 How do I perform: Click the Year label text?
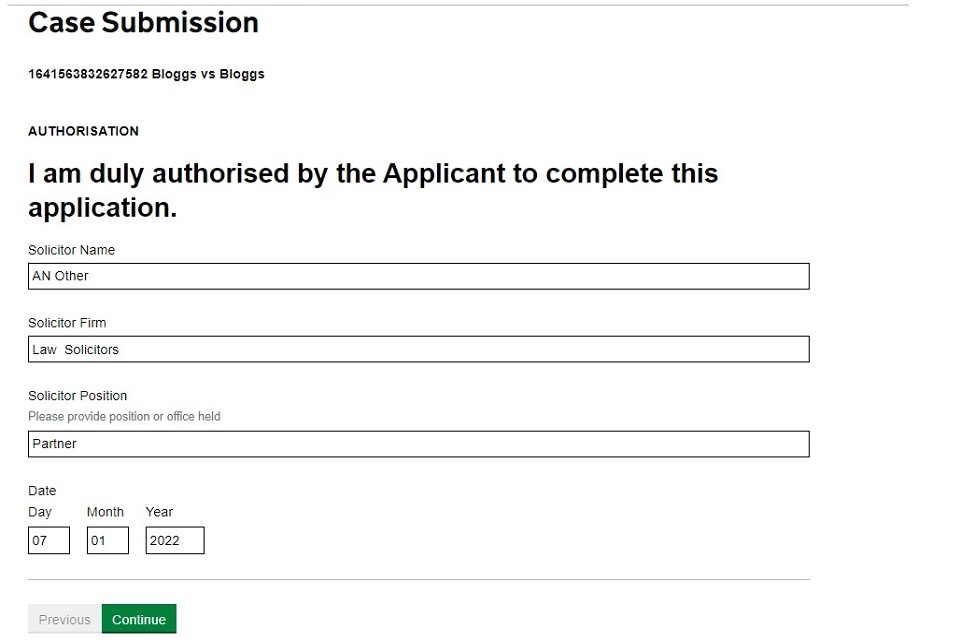pyautogui.click(x=159, y=512)
